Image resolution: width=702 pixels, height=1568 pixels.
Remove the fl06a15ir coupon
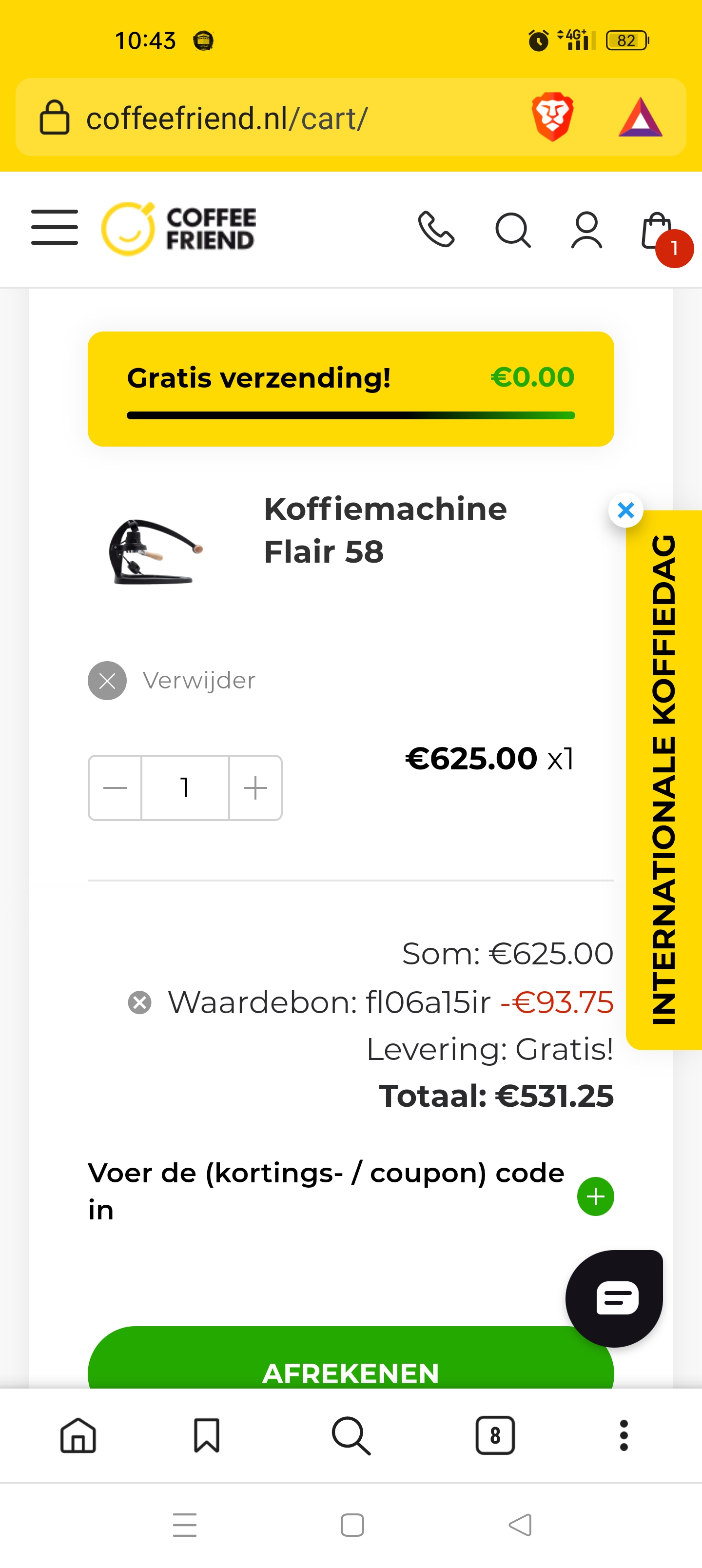click(x=139, y=1002)
